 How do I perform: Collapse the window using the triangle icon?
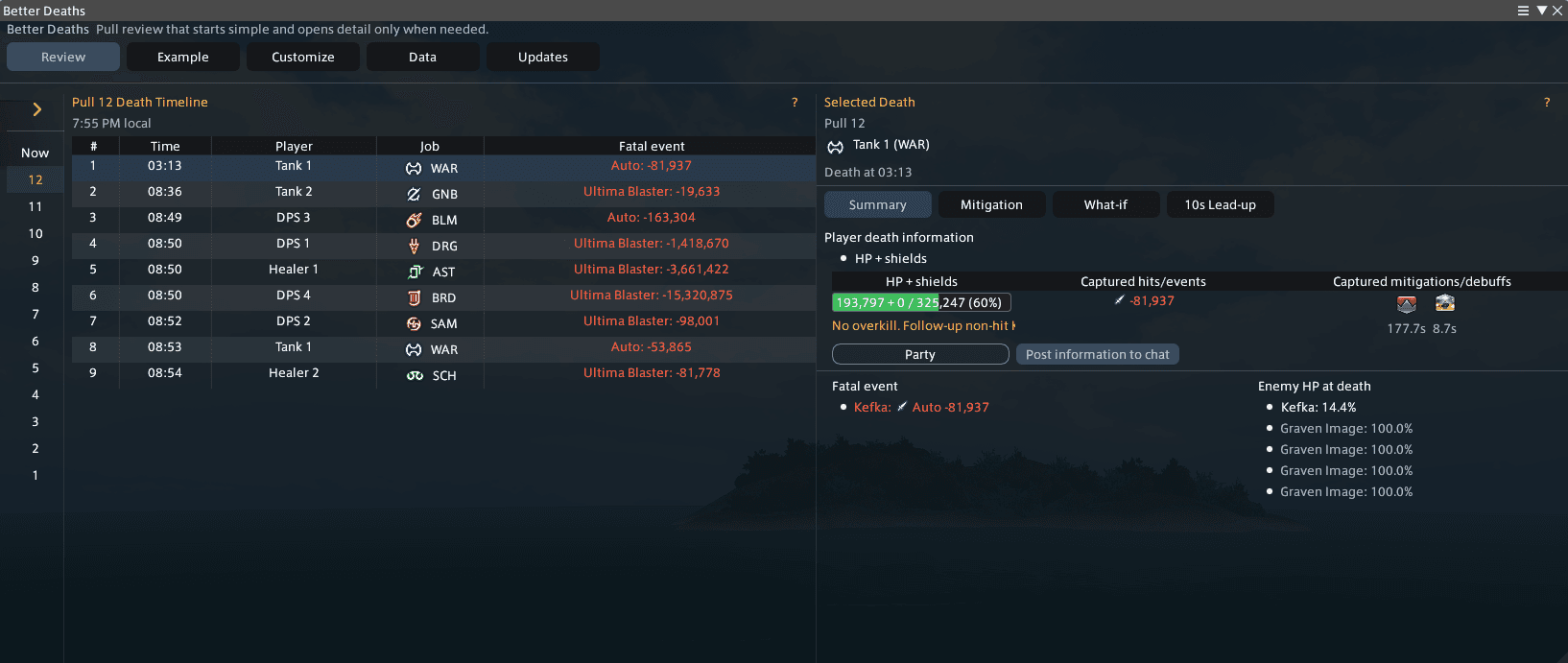[1541, 11]
